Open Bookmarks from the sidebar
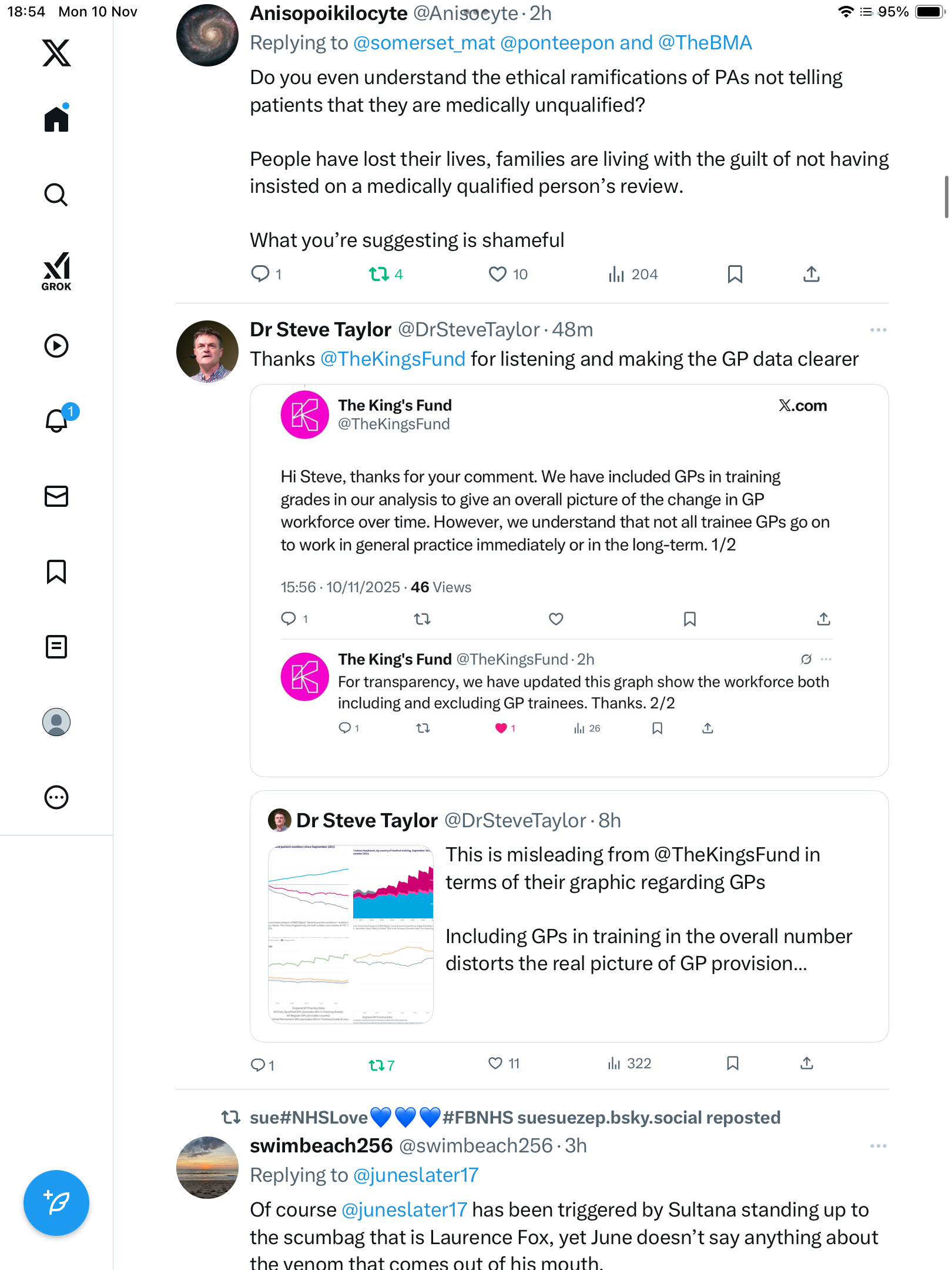This screenshot has height=1270, width=952. pos(56,571)
